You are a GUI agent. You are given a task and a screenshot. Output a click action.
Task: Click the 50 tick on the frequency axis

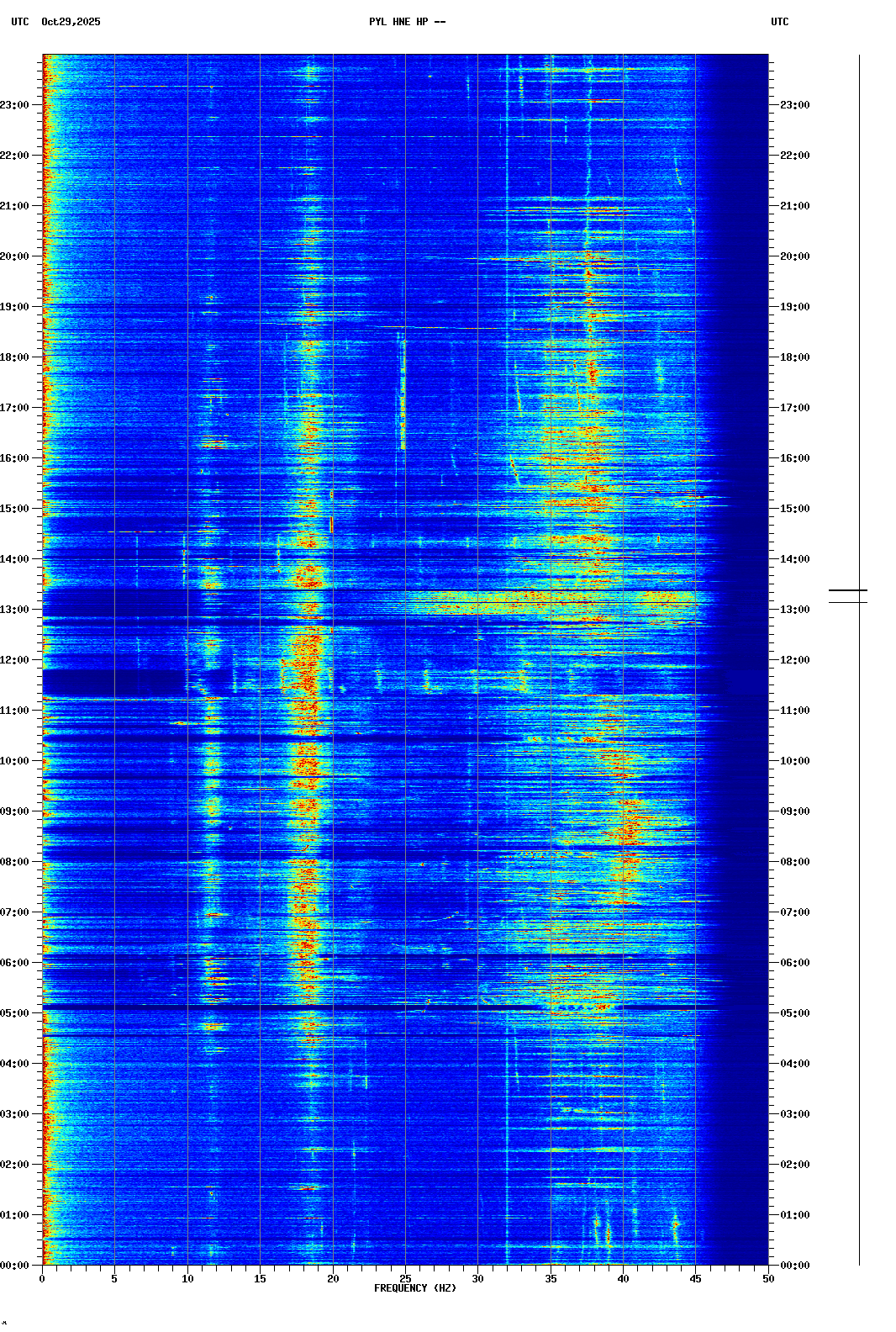pos(768,1278)
